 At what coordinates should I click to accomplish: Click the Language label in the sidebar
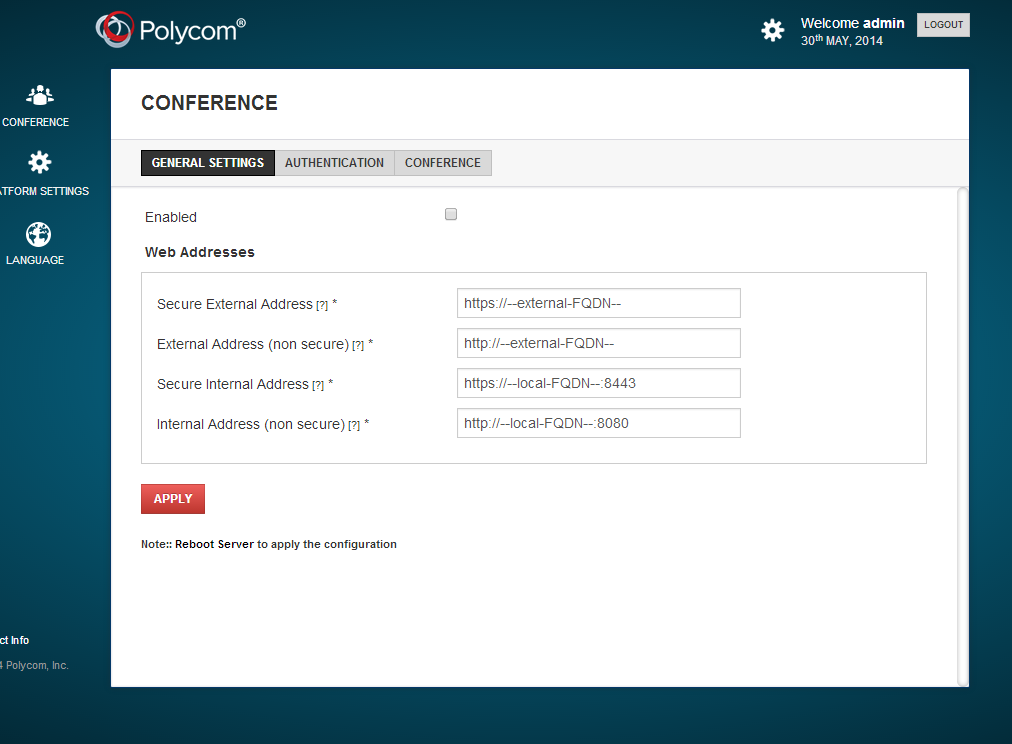tap(35, 260)
